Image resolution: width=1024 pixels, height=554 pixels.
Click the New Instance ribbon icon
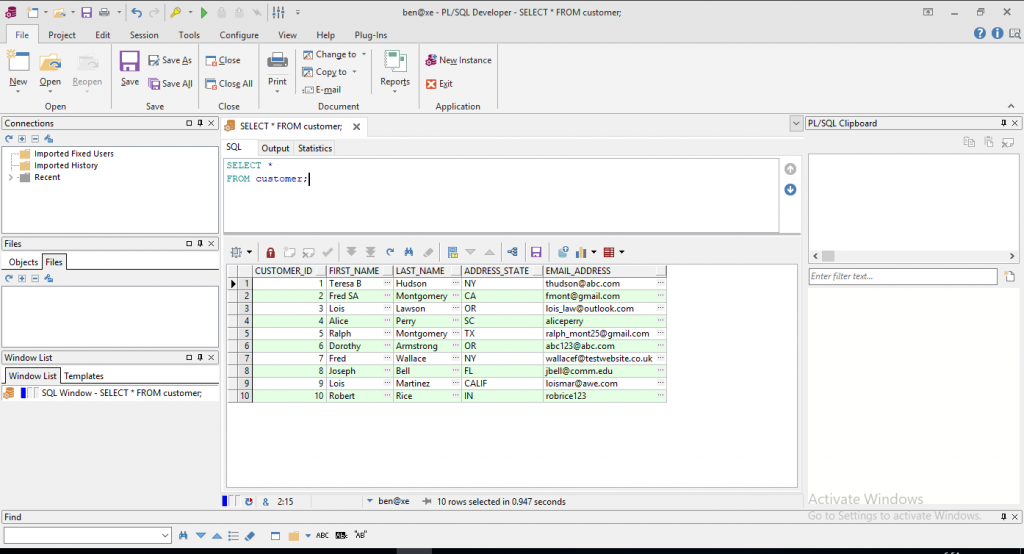431,60
